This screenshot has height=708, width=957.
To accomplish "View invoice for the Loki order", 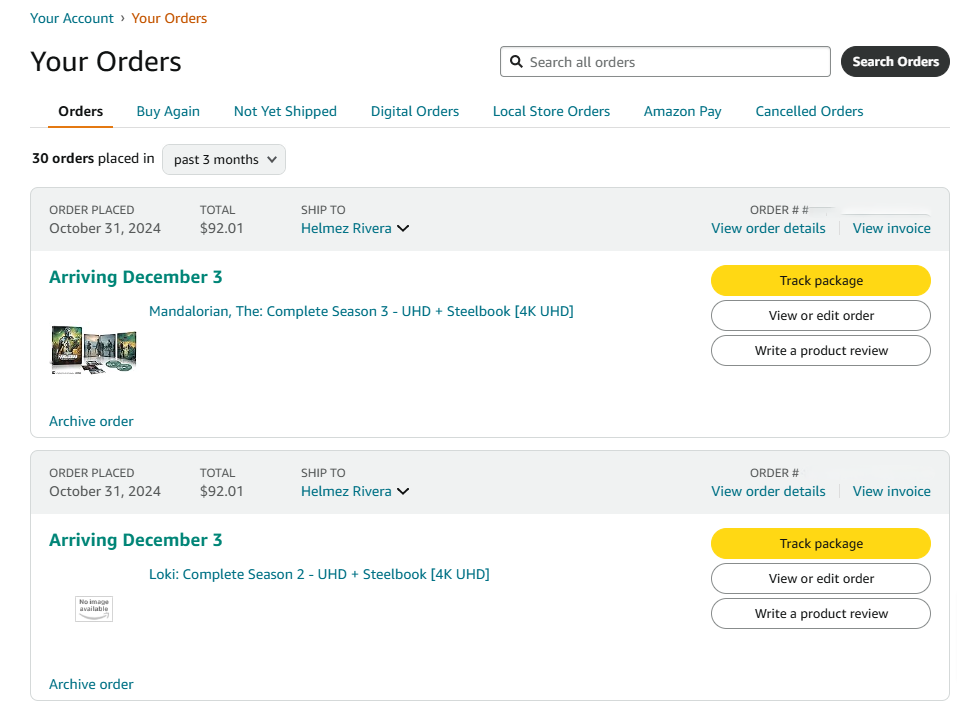I will point(892,491).
